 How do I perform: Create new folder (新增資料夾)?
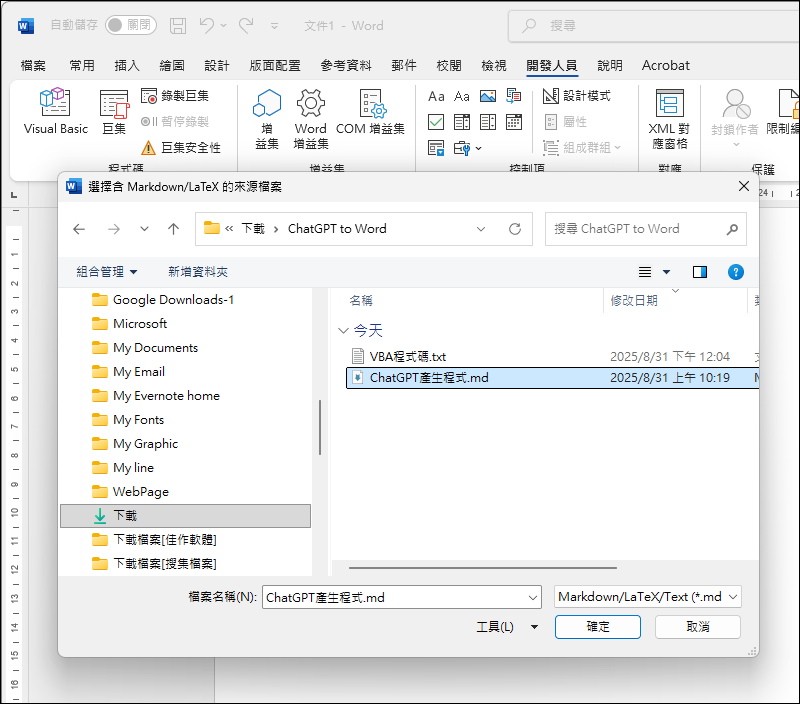coord(198,272)
